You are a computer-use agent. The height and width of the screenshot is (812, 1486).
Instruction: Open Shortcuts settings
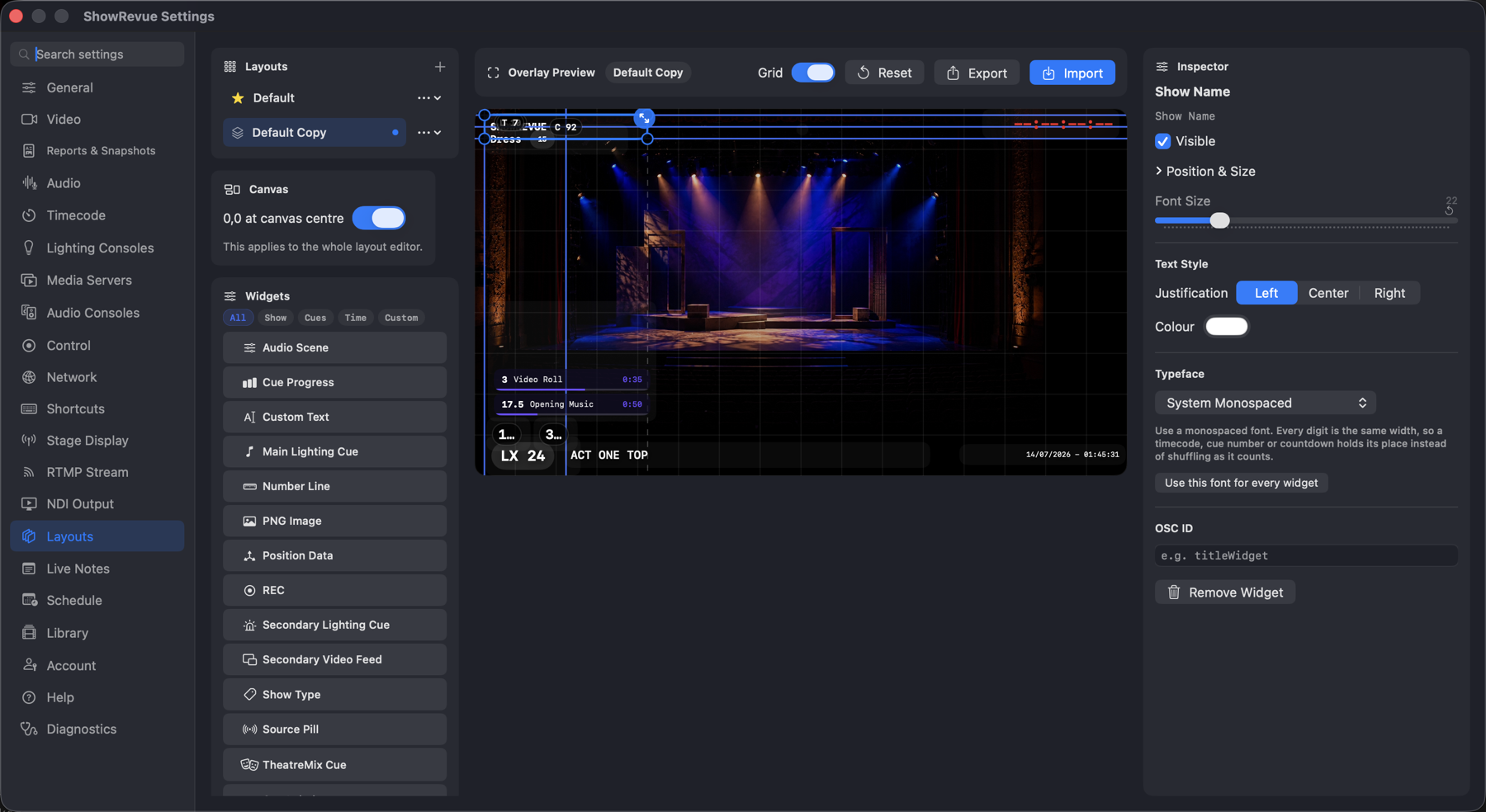coord(97,409)
